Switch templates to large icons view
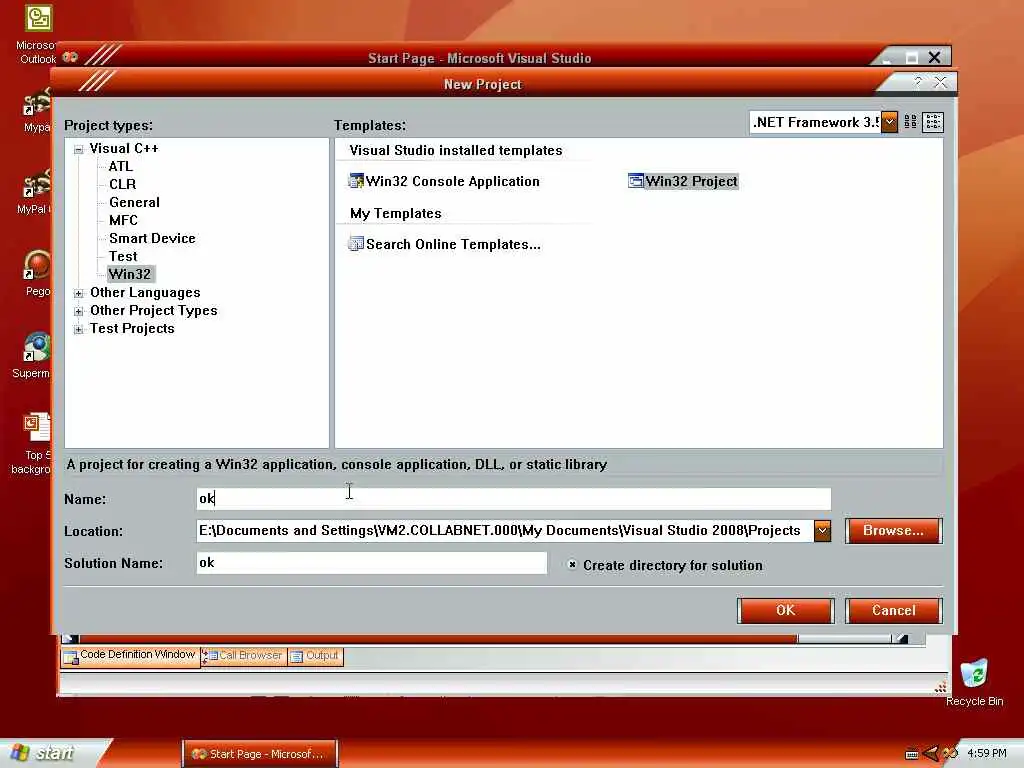This screenshot has height=768, width=1024. [x=910, y=122]
